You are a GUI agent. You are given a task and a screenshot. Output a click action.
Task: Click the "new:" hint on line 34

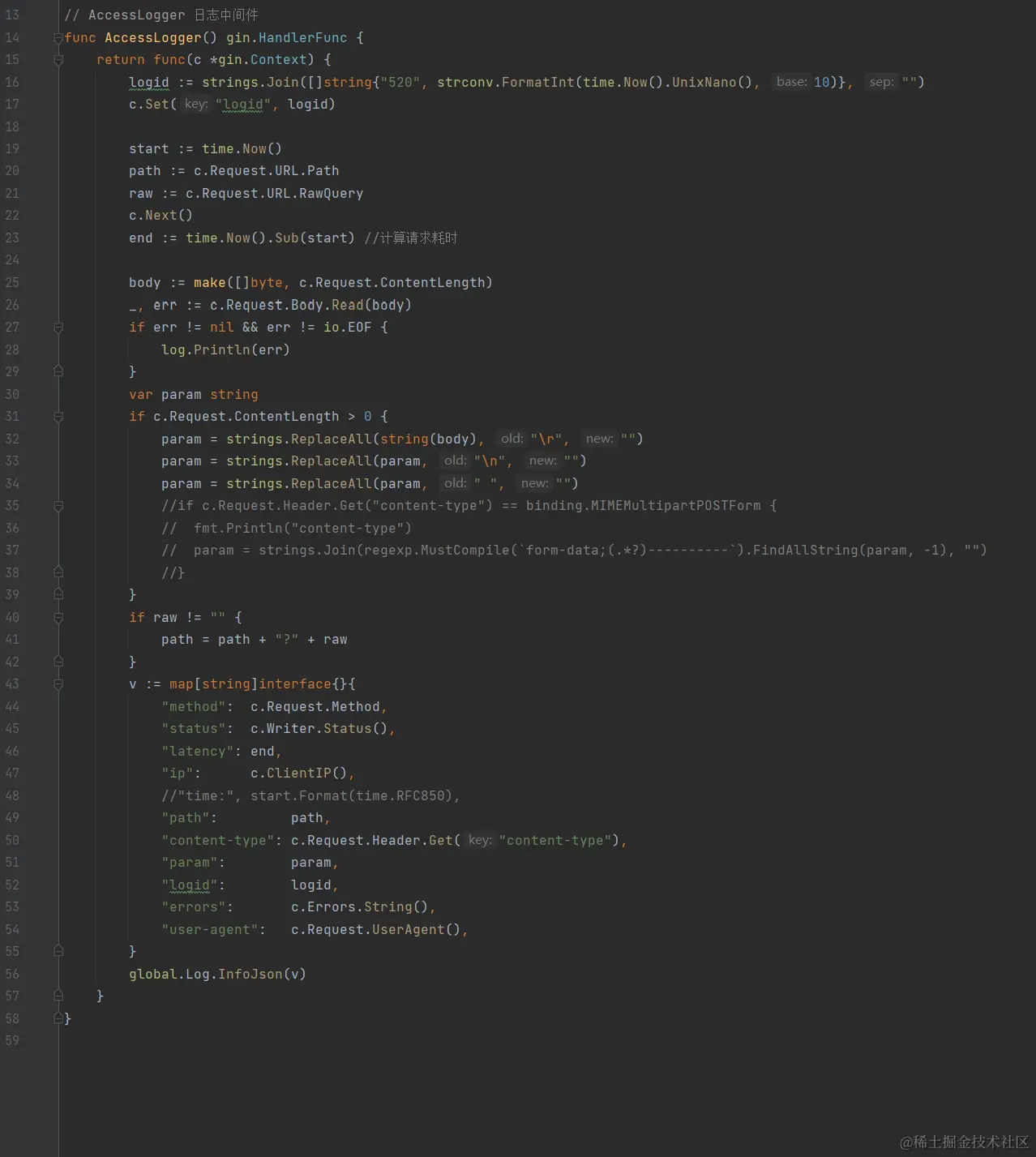[x=534, y=483]
